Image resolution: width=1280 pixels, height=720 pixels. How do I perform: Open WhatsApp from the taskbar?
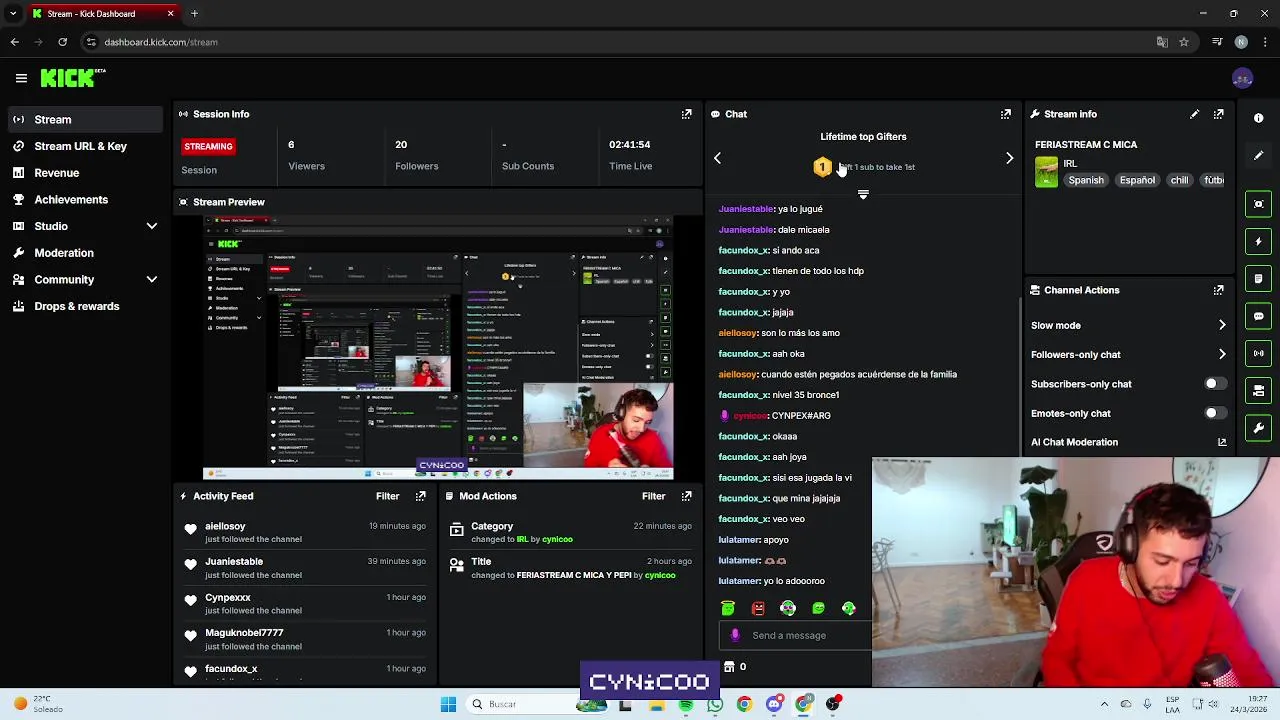[x=715, y=704]
